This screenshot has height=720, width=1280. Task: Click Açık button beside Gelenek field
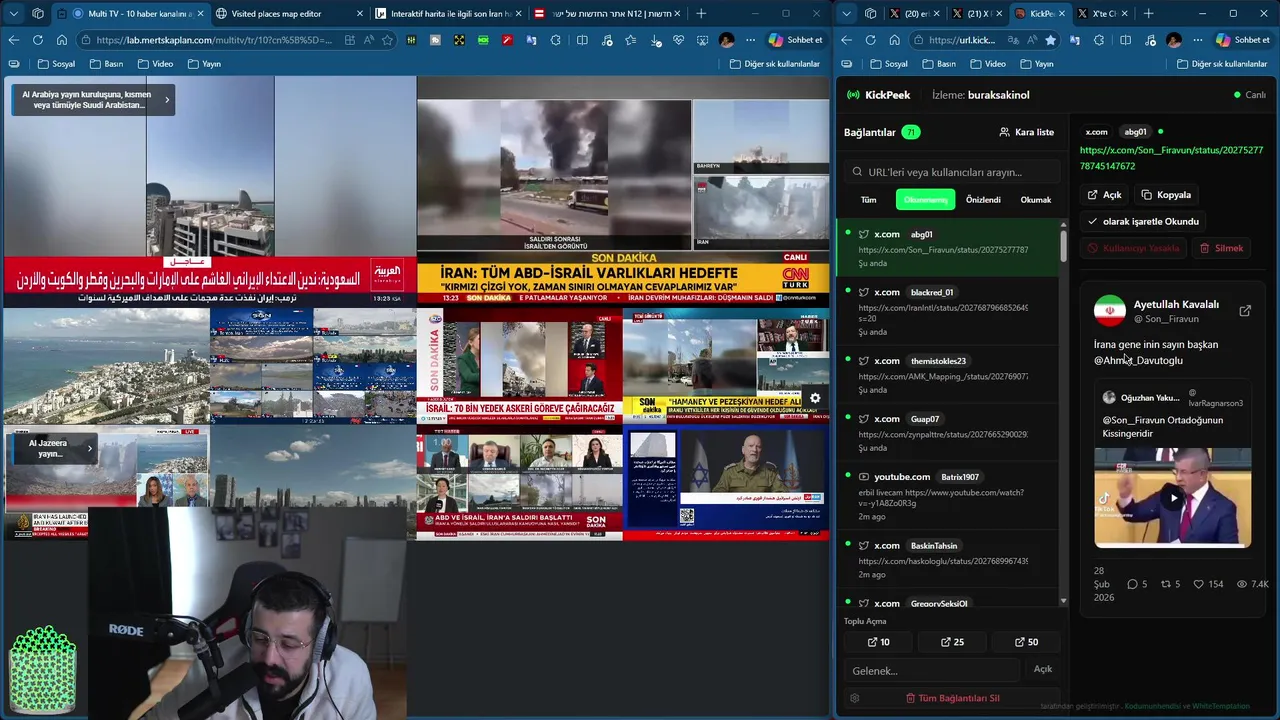click(x=1042, y=669)
